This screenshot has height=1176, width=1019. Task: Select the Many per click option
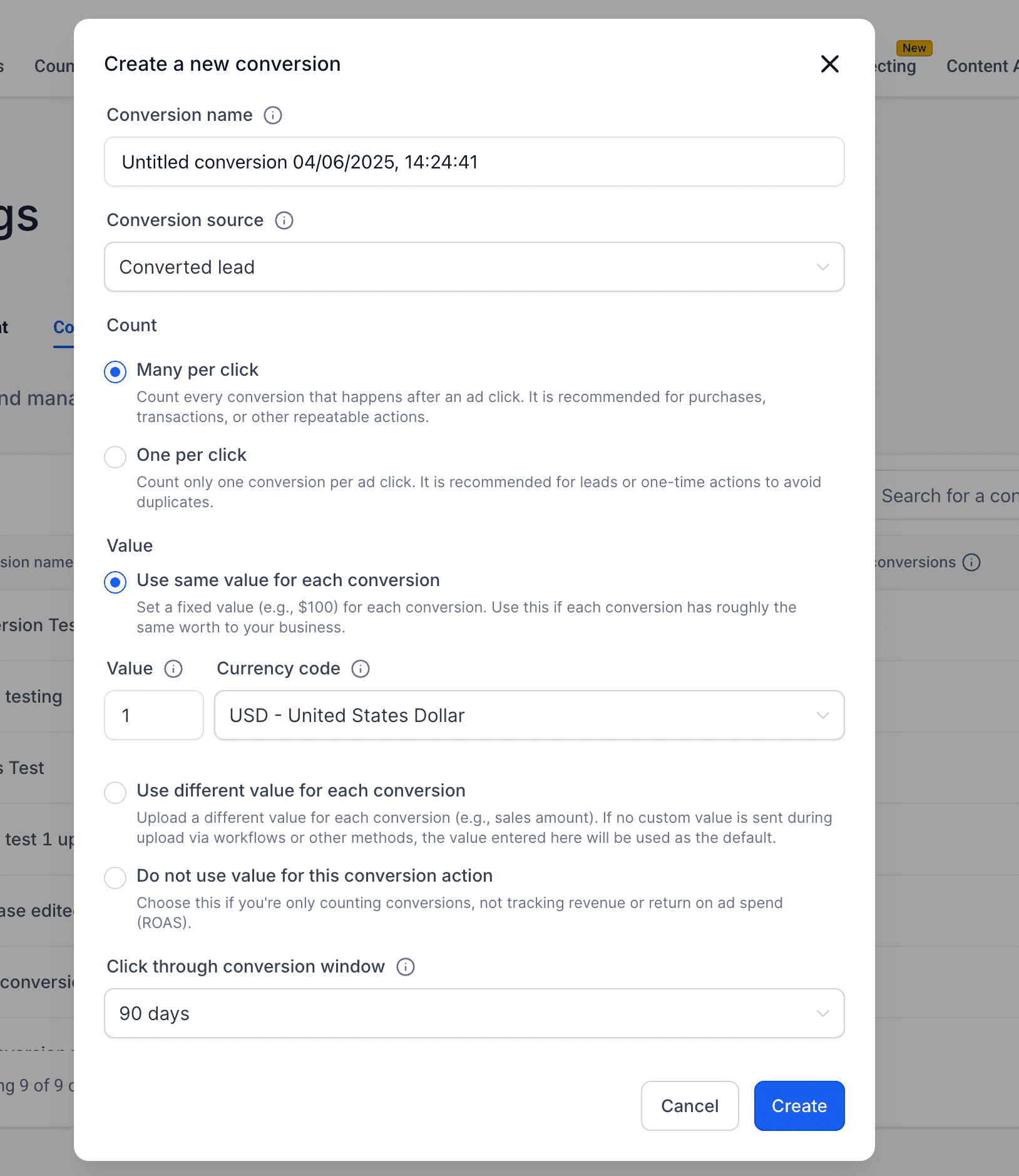(115, 371)
